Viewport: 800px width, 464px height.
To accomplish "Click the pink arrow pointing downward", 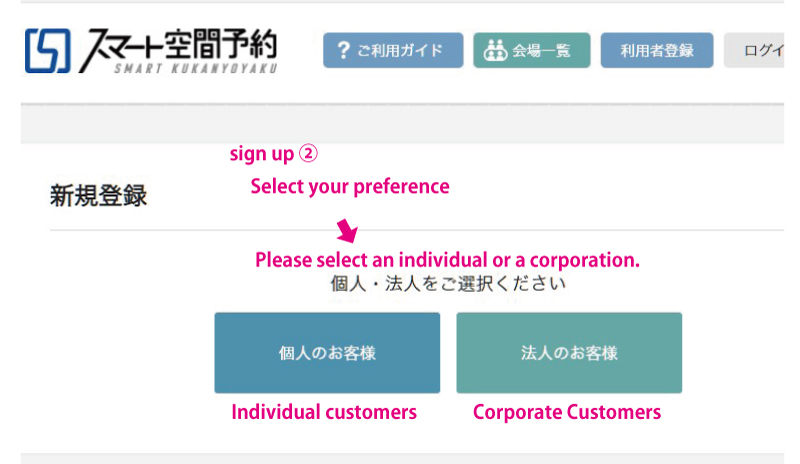I will pyautogui.click(x=347, y=231).
